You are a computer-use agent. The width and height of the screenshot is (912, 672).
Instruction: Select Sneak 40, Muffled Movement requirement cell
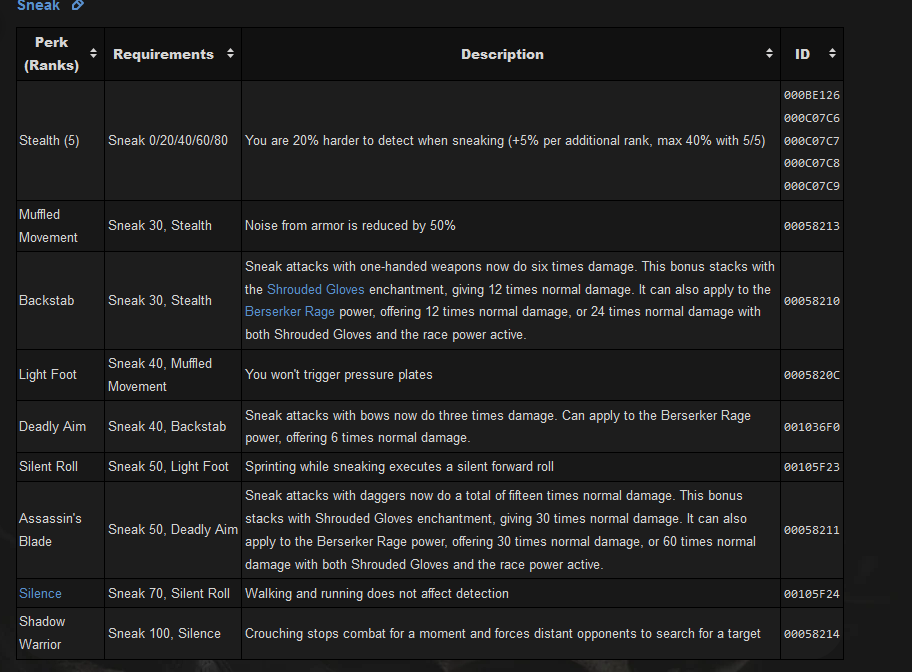(173, 375)
